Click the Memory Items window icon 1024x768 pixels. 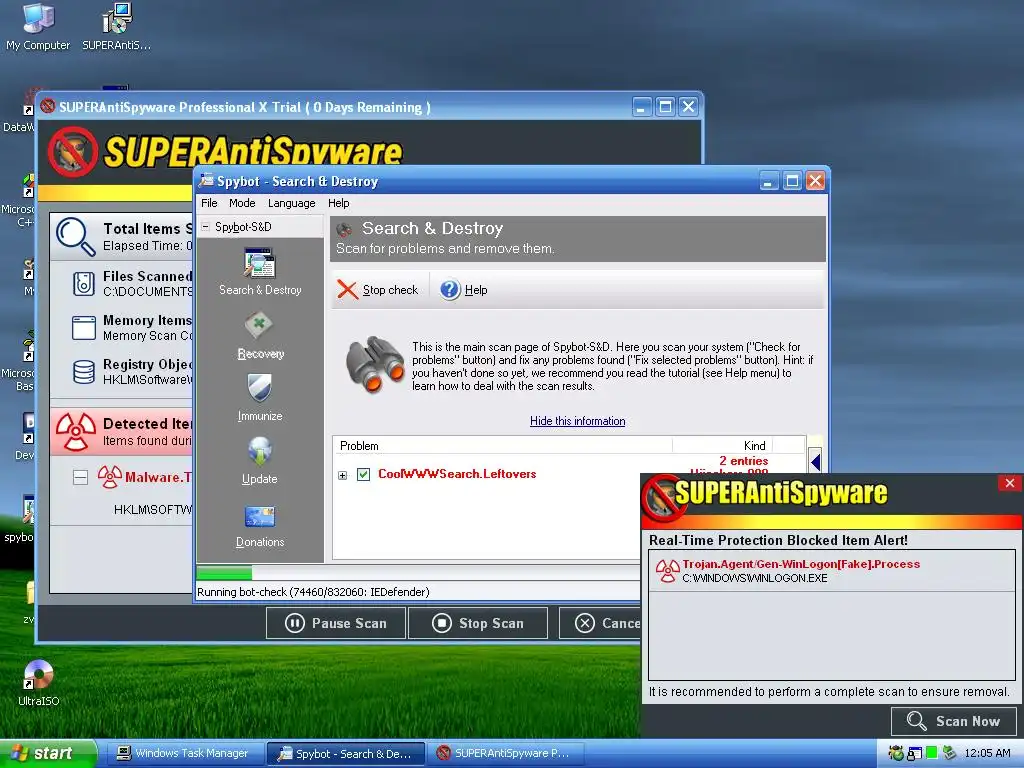pyautogui.click(x=84, y=328)
